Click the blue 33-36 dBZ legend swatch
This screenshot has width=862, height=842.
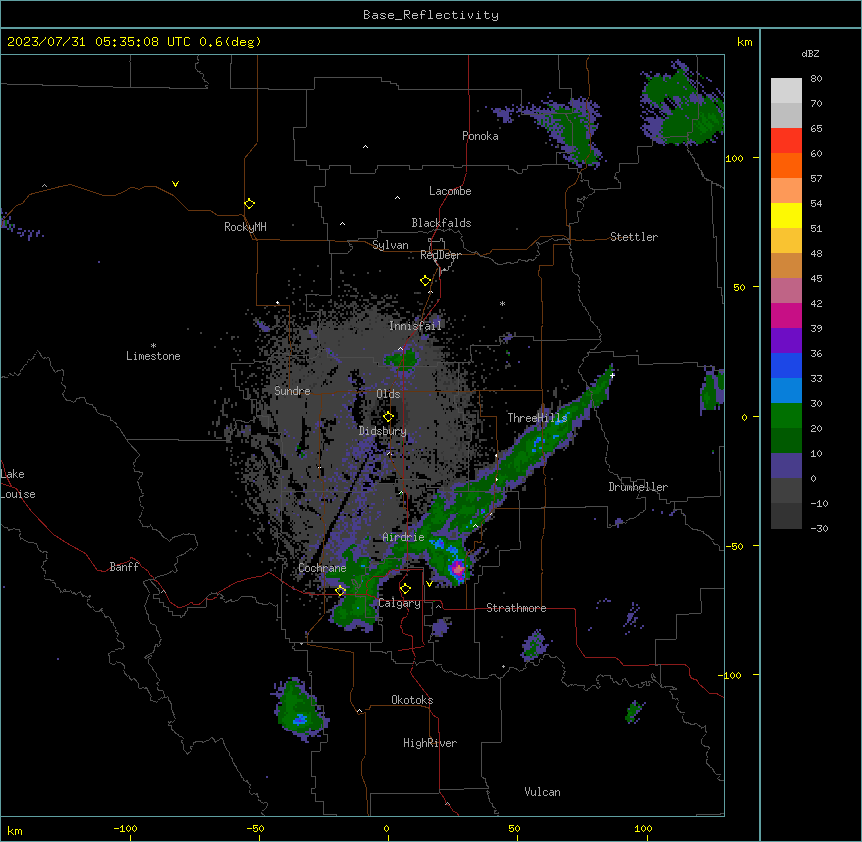pos(786,365)
